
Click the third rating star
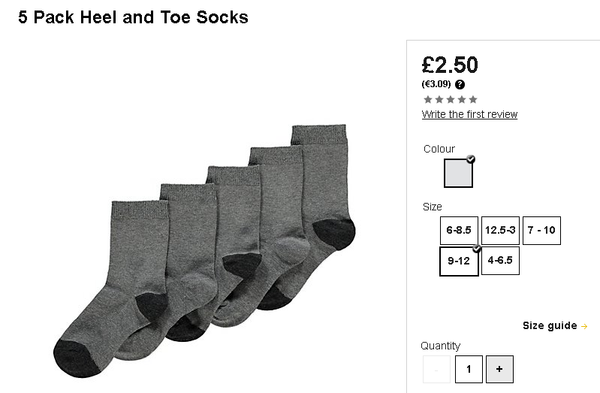pyautogui.click(x=450, y=99)
